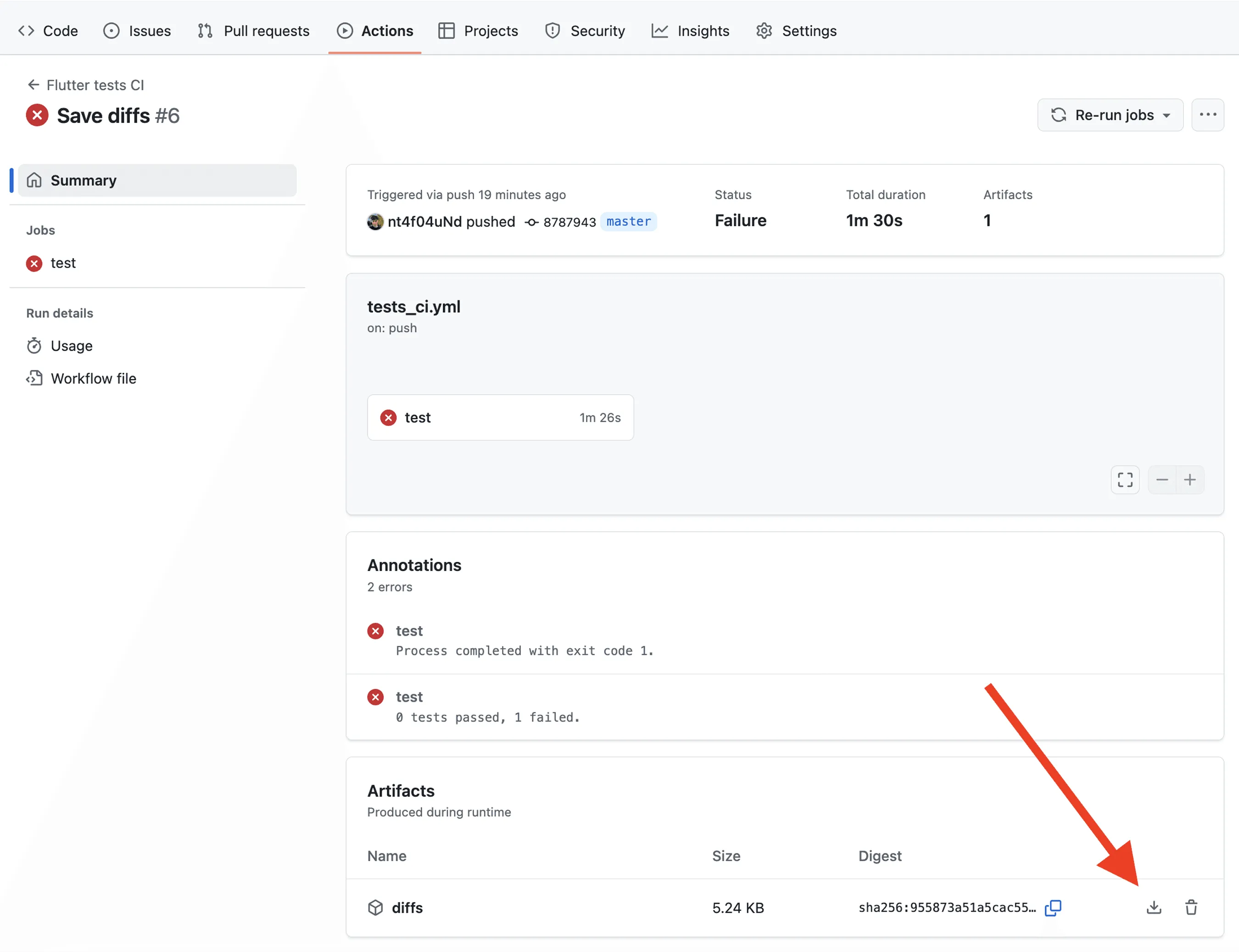Click the red failure icon beside Save diffs
The image size is (1239, 952).
37,116
